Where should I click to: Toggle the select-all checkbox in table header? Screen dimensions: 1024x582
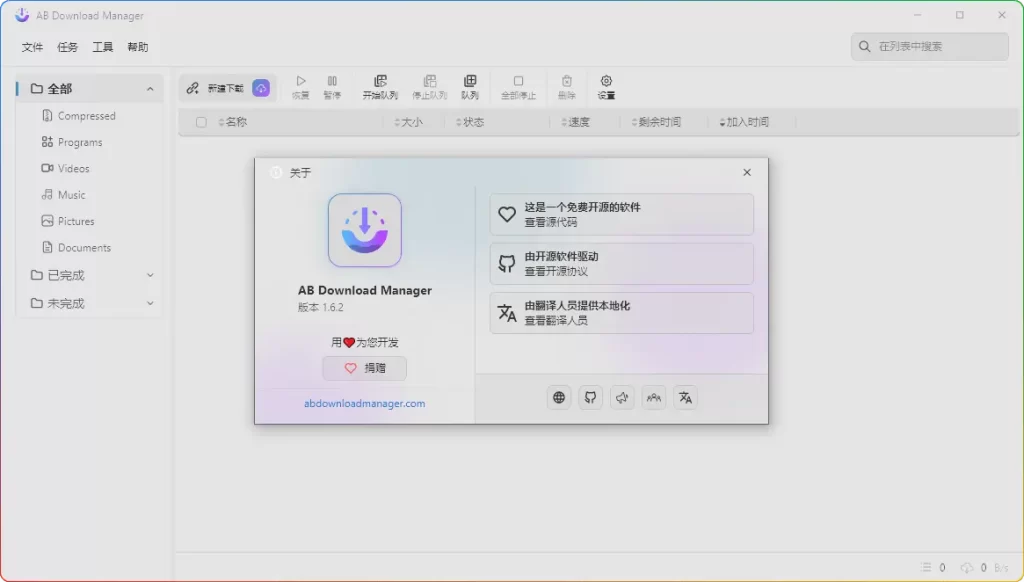click(x=201, y=122)
